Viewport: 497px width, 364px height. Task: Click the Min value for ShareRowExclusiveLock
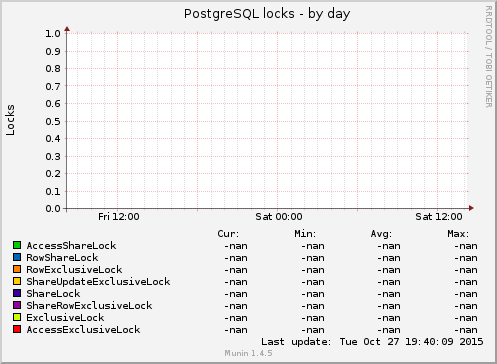coord(313,306)
